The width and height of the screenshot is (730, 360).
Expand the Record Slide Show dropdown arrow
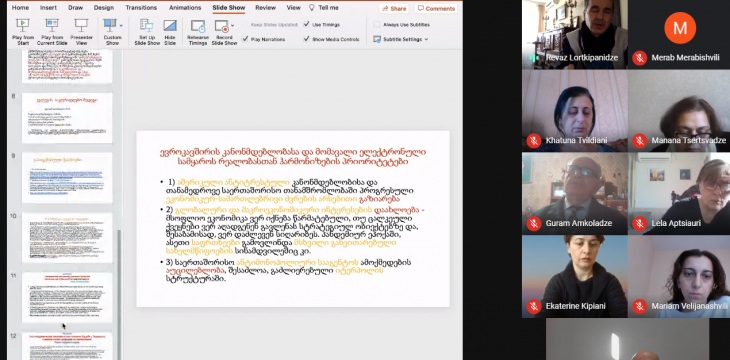pos(232,26)
